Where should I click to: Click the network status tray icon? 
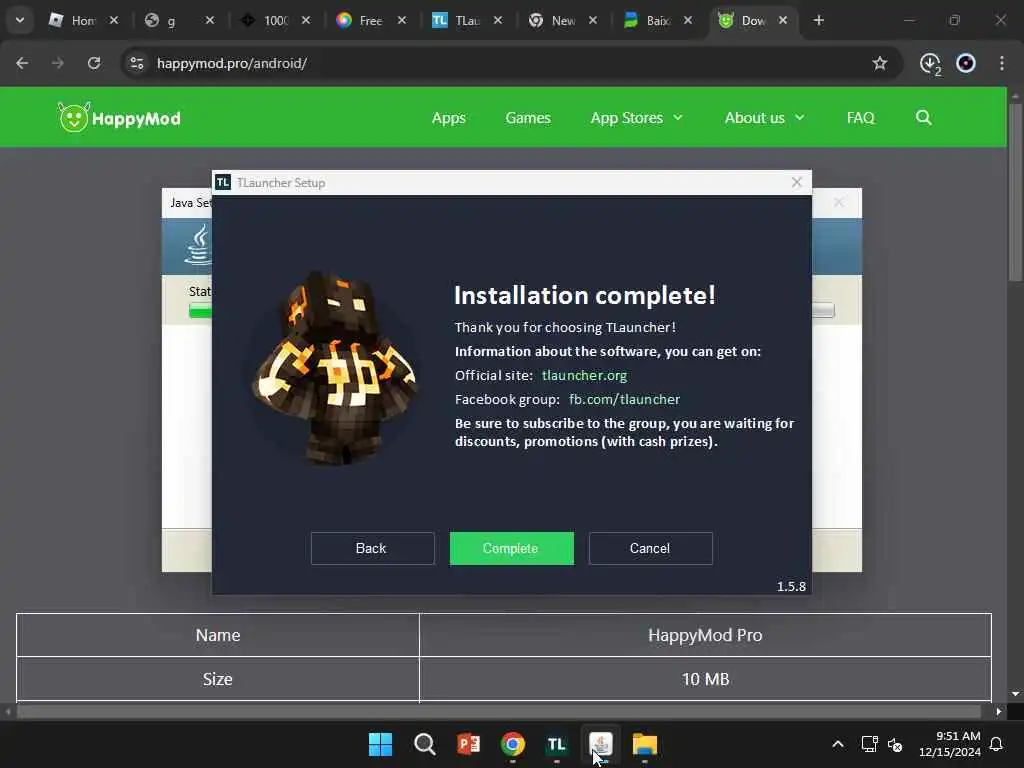click(x=869, y=744)
